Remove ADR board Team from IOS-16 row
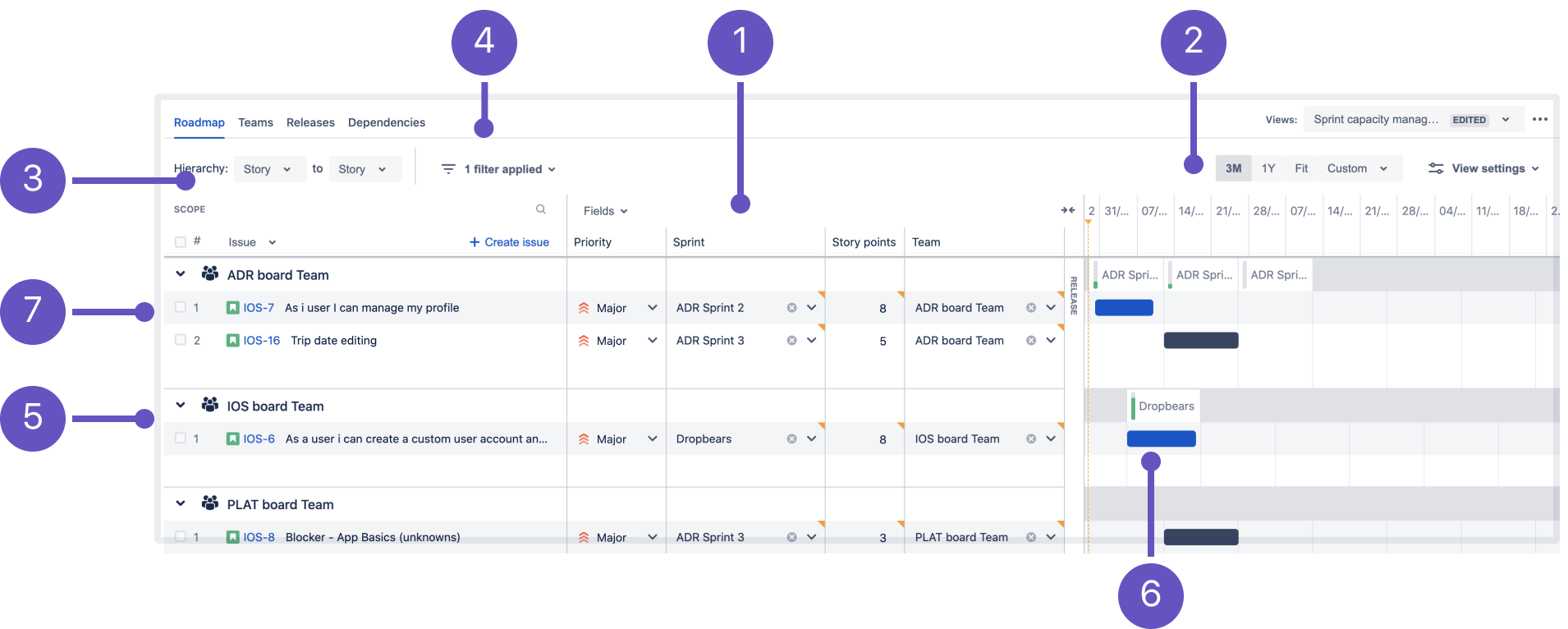This screenshot has width=1568, height=629. [1030, 341]
